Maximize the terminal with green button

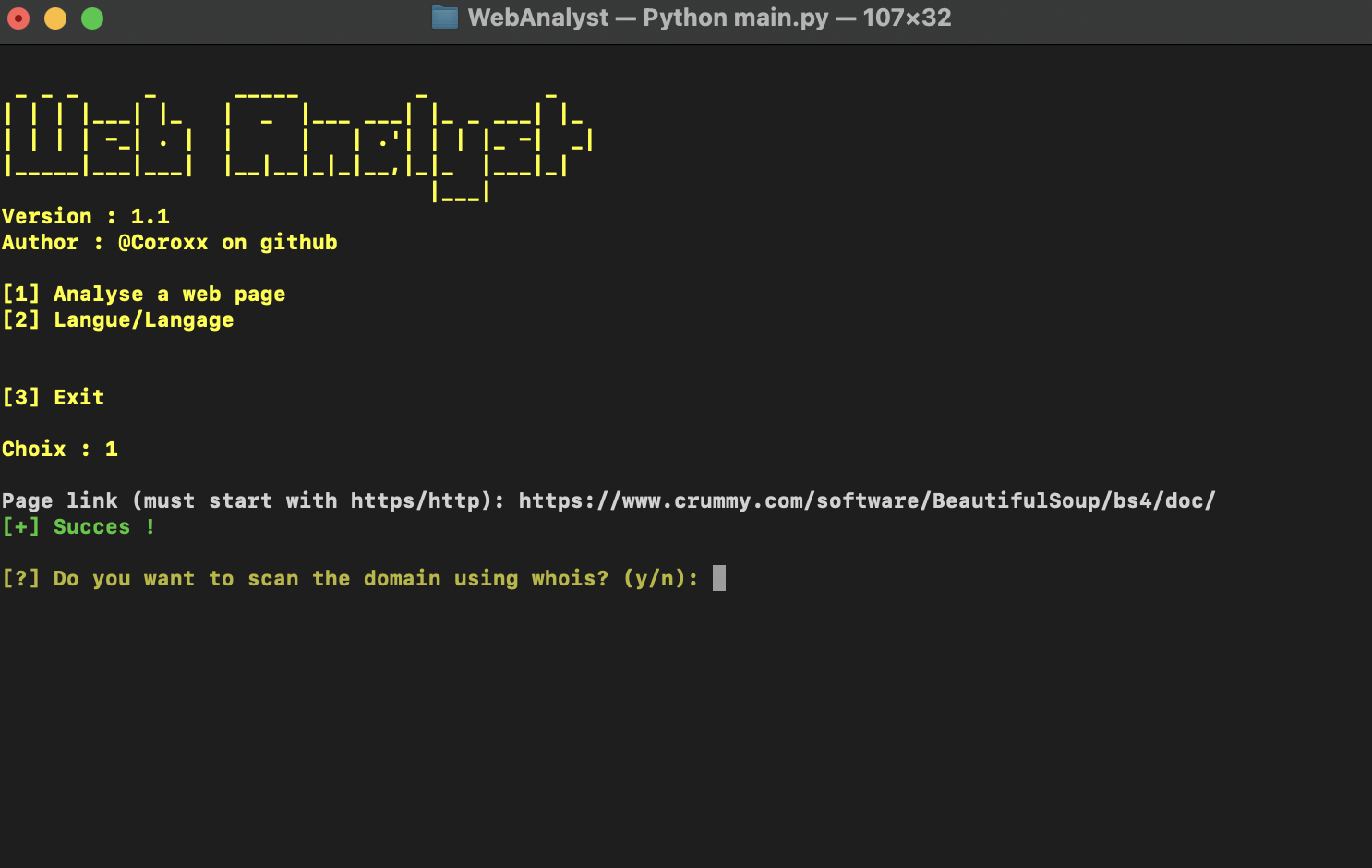tap(92, 18)
